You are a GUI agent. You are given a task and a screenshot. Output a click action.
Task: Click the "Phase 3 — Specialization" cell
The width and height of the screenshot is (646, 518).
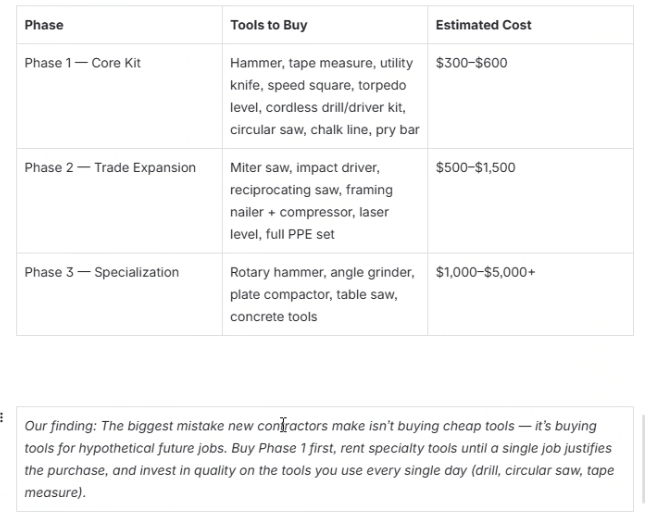click(102, 271)
